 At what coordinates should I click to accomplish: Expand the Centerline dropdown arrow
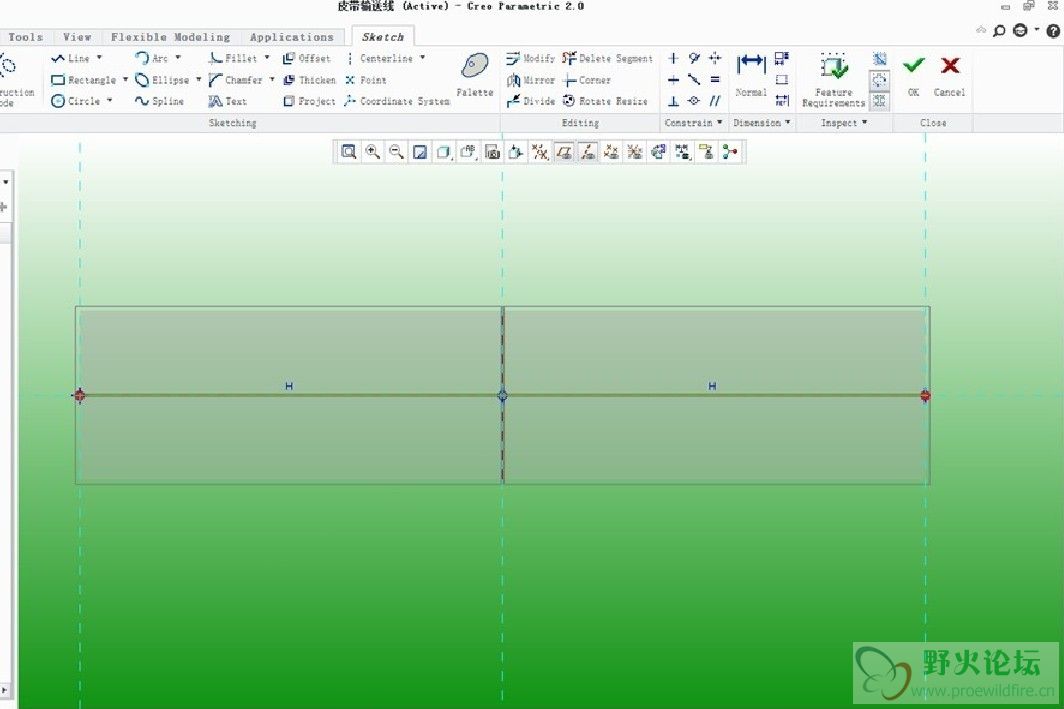point(422,58)
